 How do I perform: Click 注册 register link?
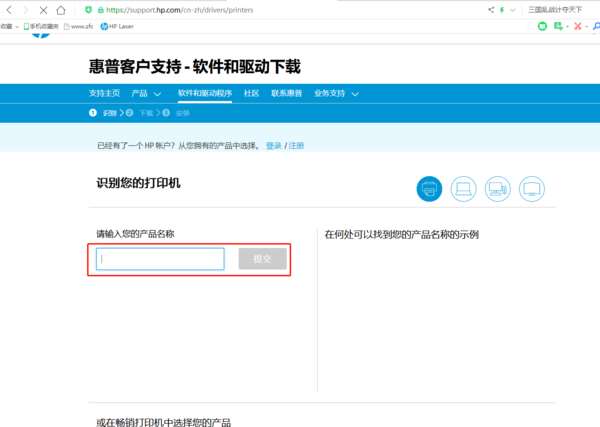point(296,146)
